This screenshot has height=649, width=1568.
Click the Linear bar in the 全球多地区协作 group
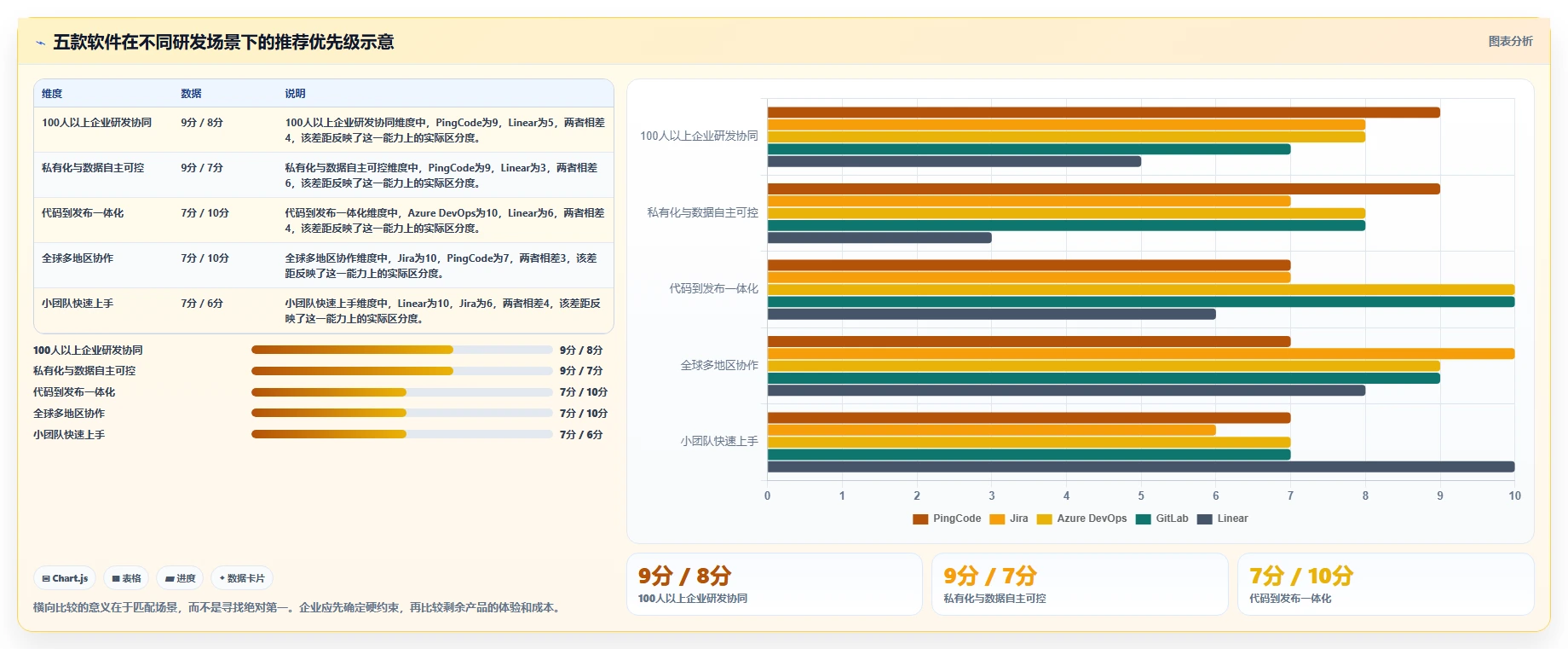tap(1066, 391)
